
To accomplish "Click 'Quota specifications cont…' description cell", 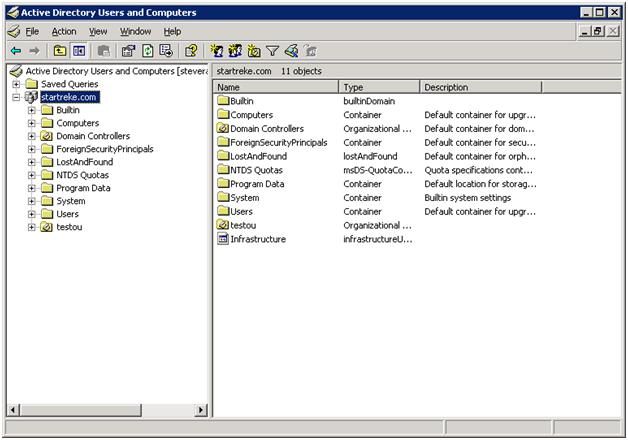I will pos(479,170).
